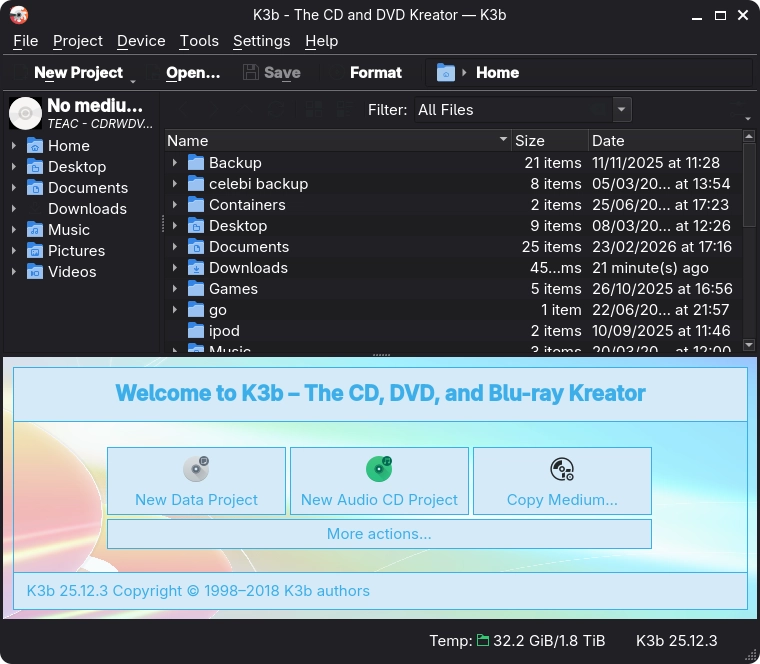
Task: Click the Format toolbar button
Action: [x=366, y=73]
